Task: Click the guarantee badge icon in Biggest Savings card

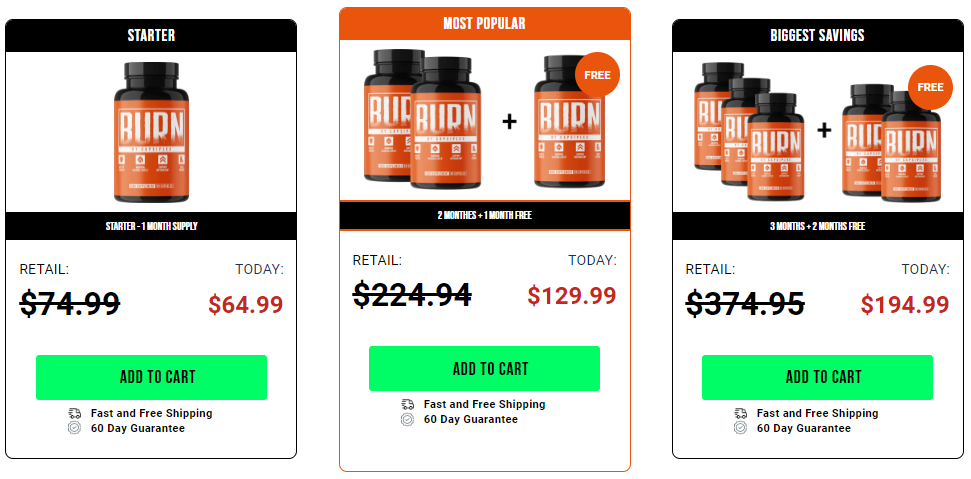Action: click(741, 428)
